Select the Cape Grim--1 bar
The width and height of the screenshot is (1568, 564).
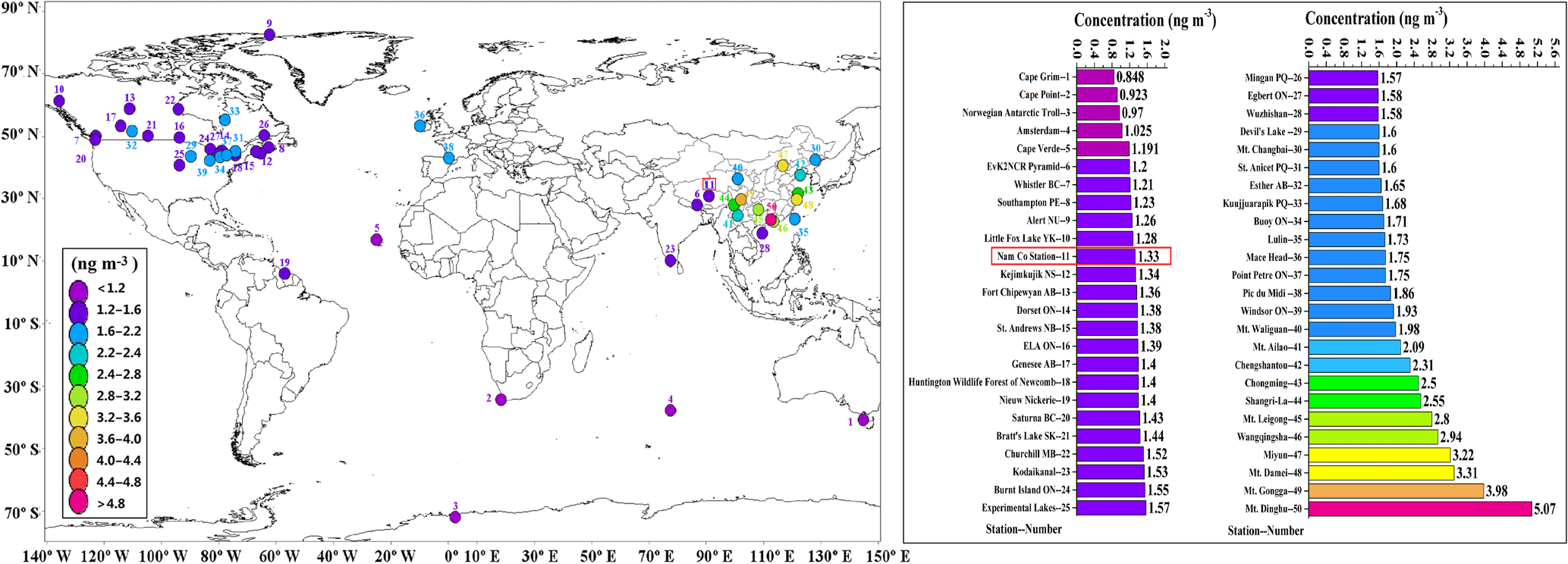coord(1095,77)
